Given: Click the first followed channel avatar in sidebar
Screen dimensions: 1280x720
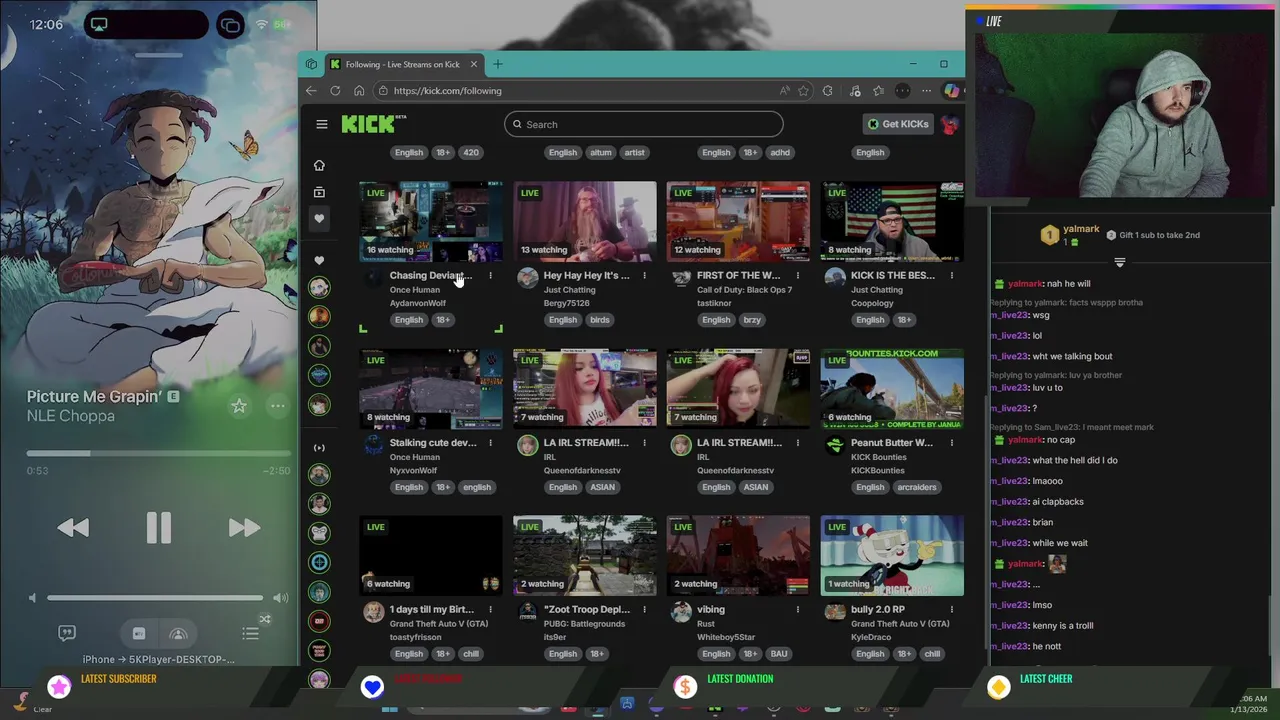Looking at the screenshot, I should [319, 288].
